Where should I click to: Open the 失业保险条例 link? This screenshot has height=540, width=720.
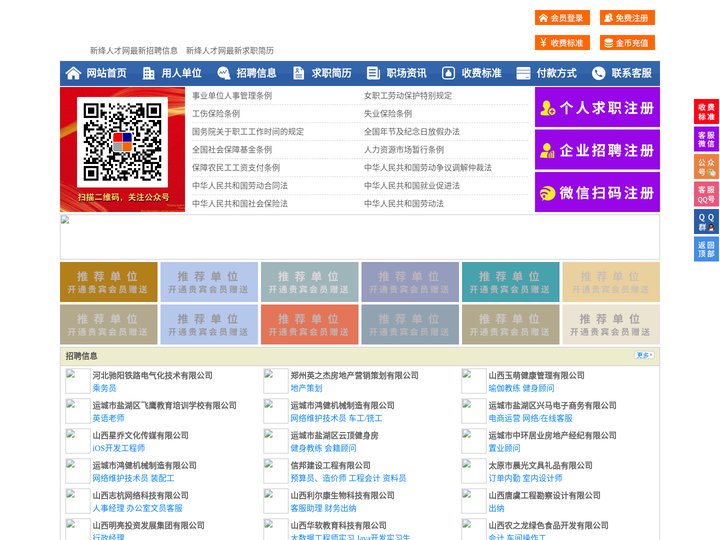pos(388,113)
